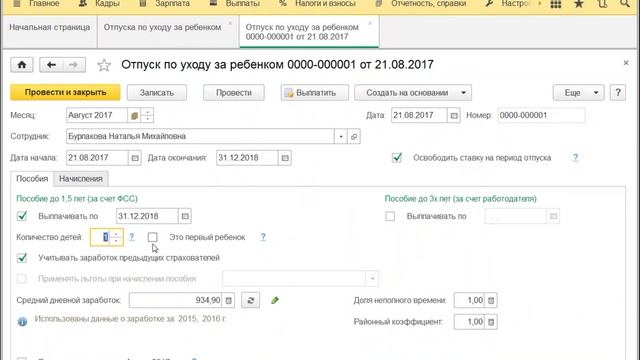This screenshot has height=360, width=640.
Task: Open employee card icon beside Сотрудник
Action: 354,136
